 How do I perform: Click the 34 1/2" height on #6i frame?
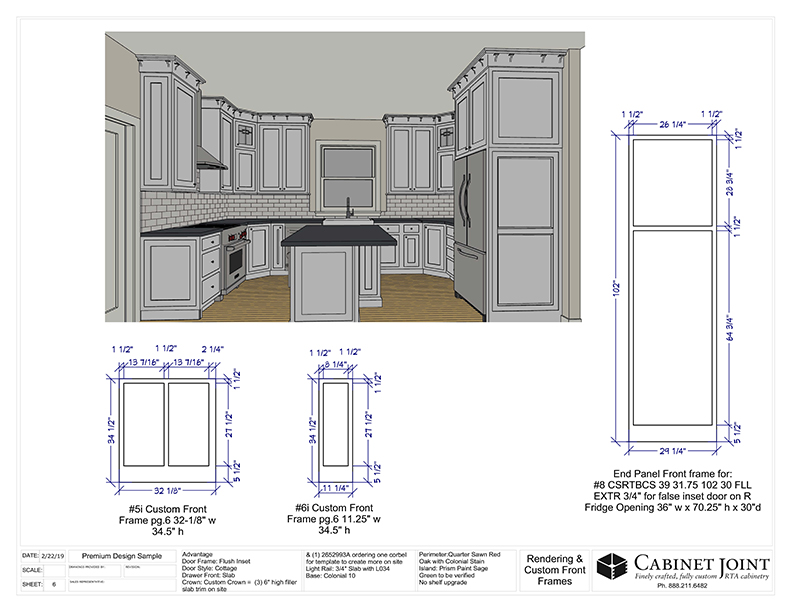click(313, 431)
